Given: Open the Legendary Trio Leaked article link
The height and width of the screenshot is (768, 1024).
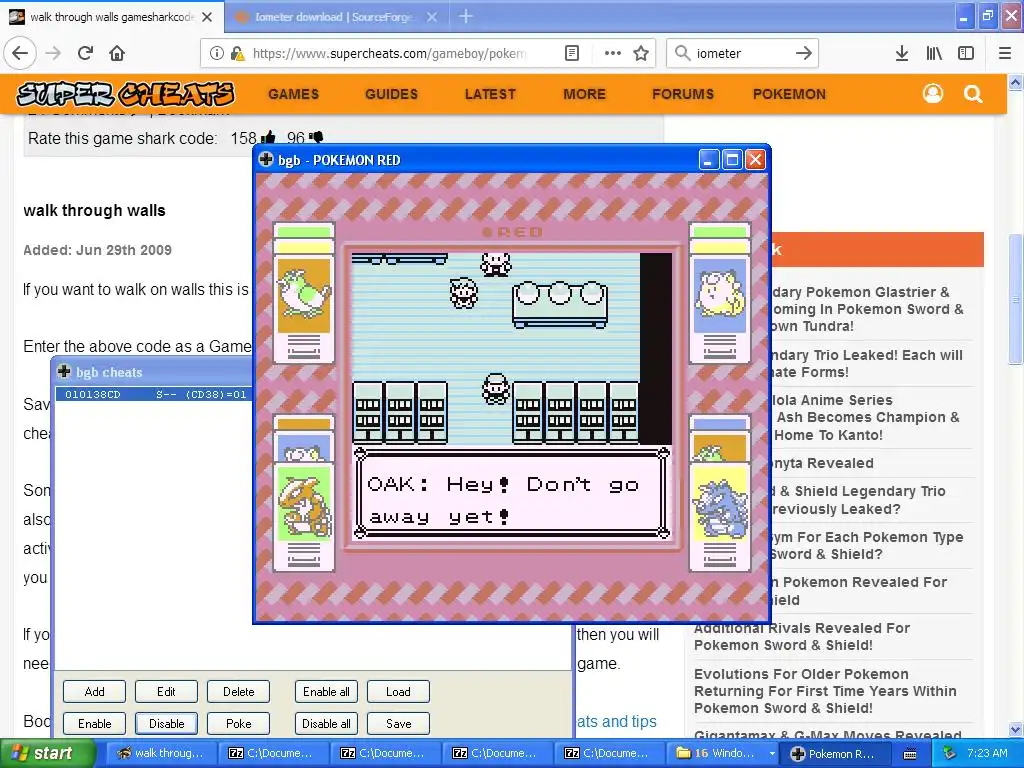Looking at the screenshot, I should pos(867,364).
